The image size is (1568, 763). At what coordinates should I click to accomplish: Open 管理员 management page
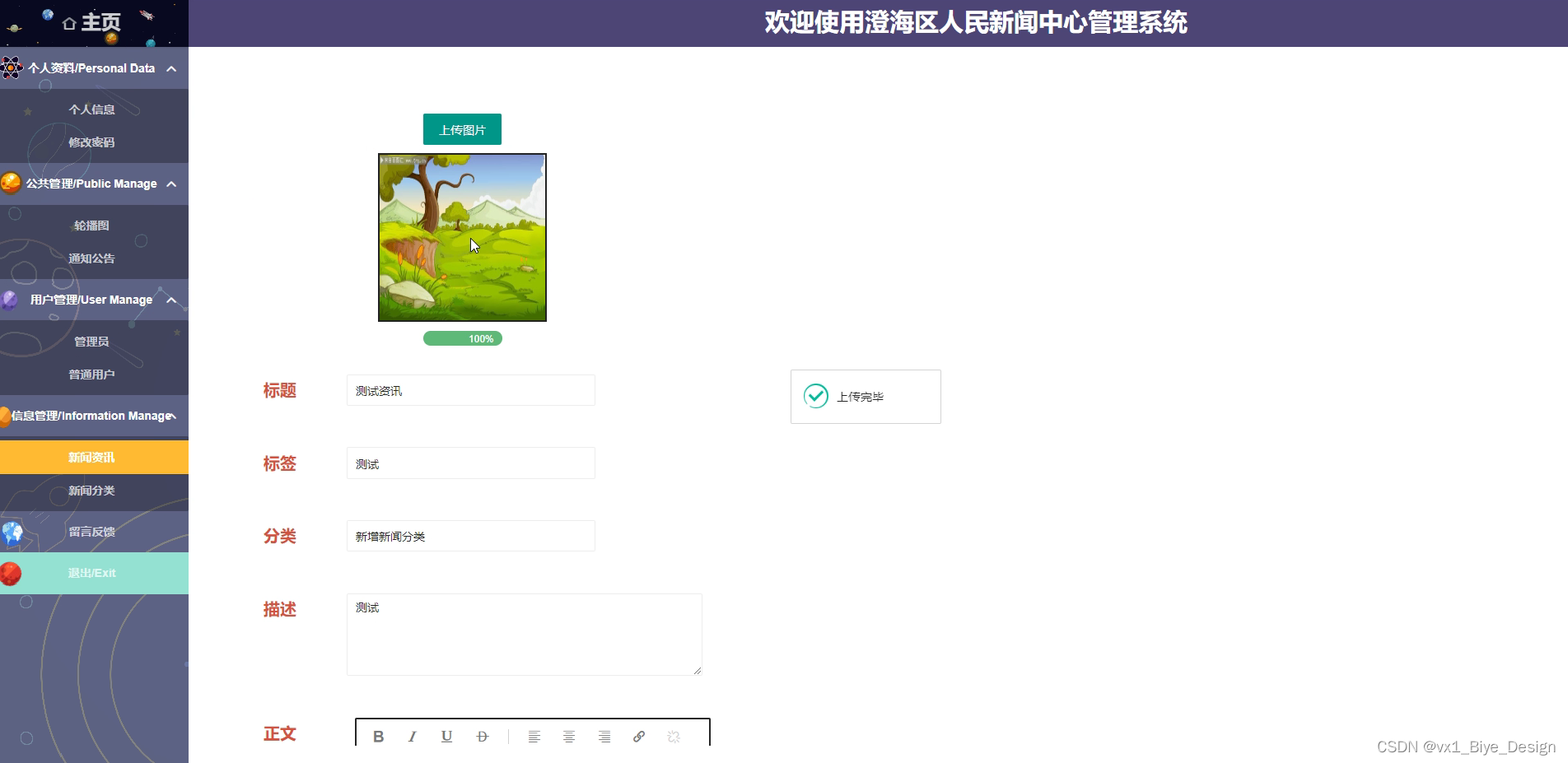point(91,342)
